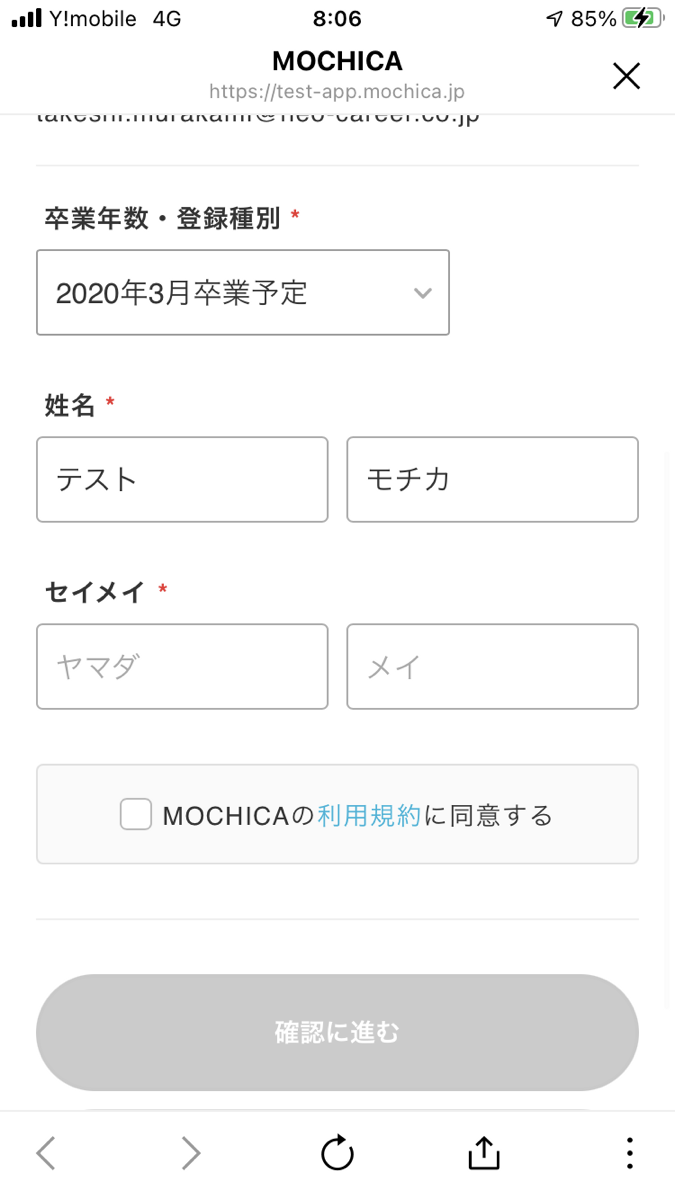Click the chevron arrow of graduation-year dropdown
Screen dimensions: 675x1200
(423, 293)
